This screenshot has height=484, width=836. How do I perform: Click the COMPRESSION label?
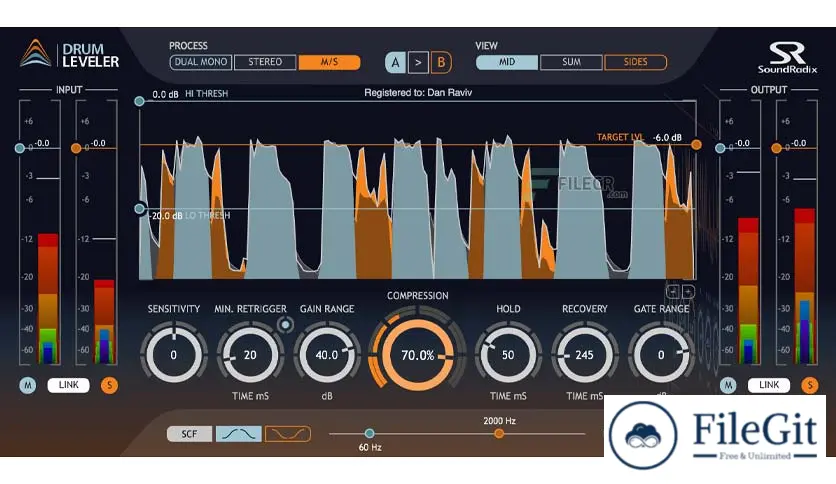[x=417, y=295]
